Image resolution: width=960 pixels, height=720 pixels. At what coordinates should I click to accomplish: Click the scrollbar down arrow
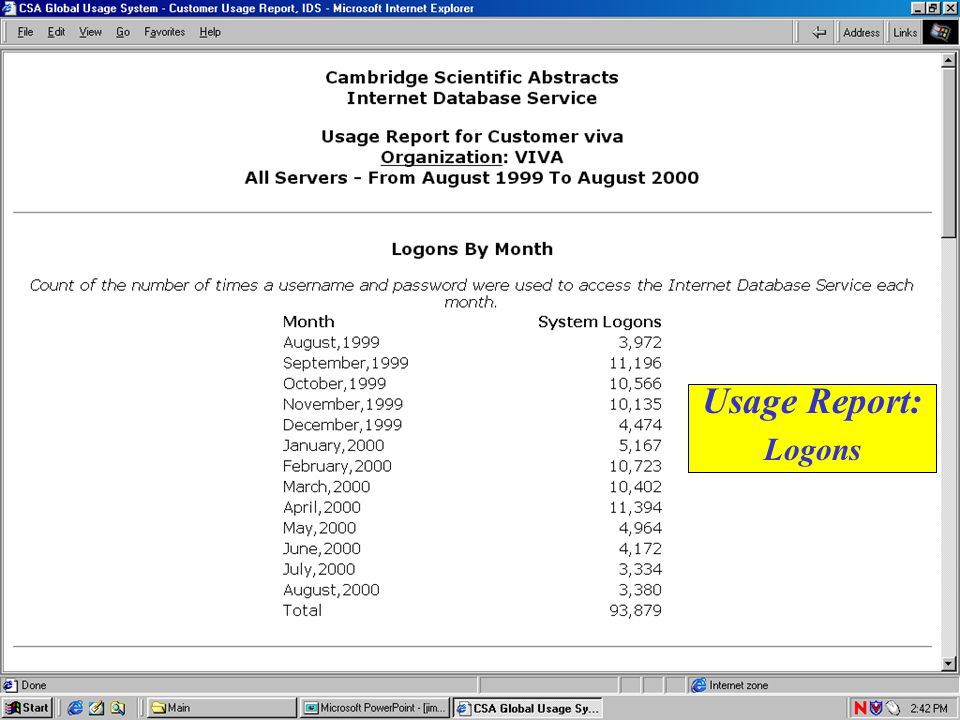point(948,663)
